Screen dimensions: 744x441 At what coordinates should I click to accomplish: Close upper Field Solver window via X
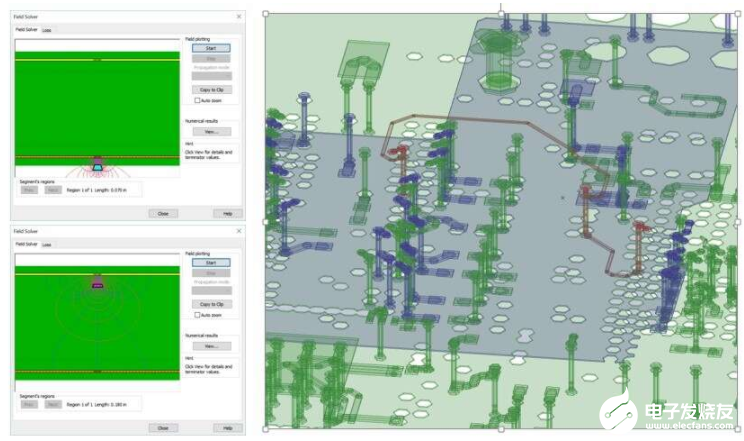click(239, 16)
